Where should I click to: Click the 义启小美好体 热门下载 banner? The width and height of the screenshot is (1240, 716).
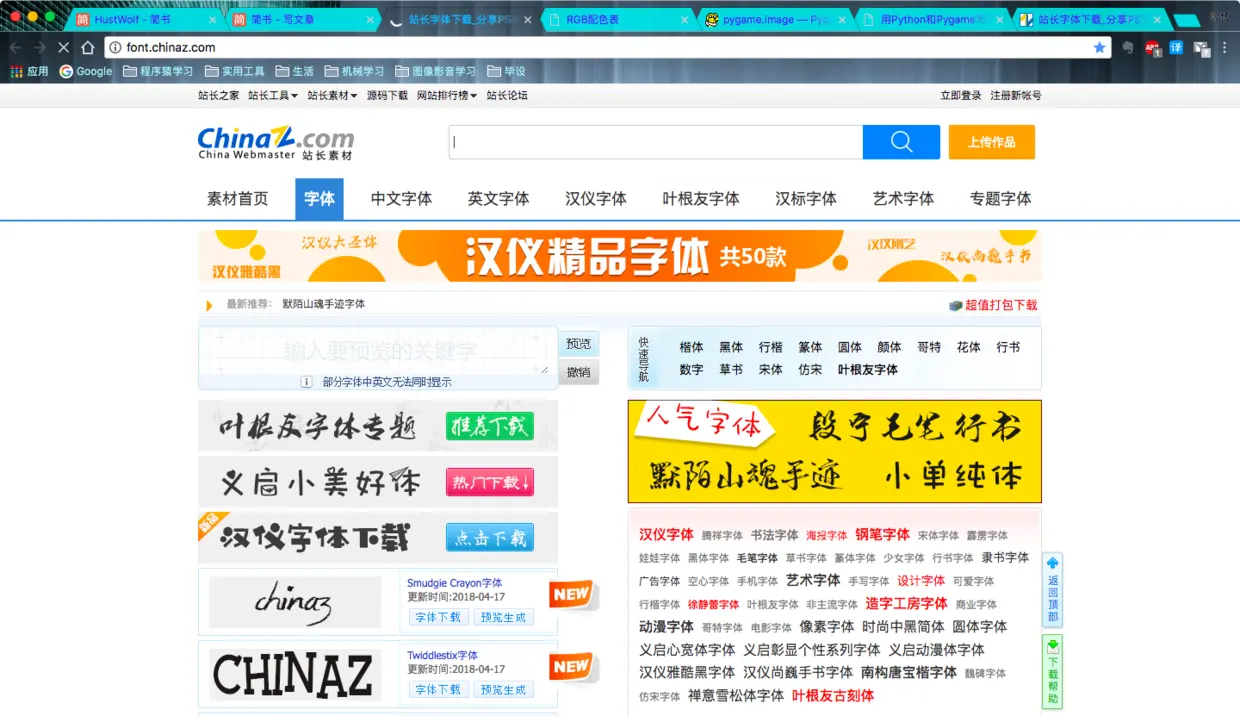click(x=378, y=482)
